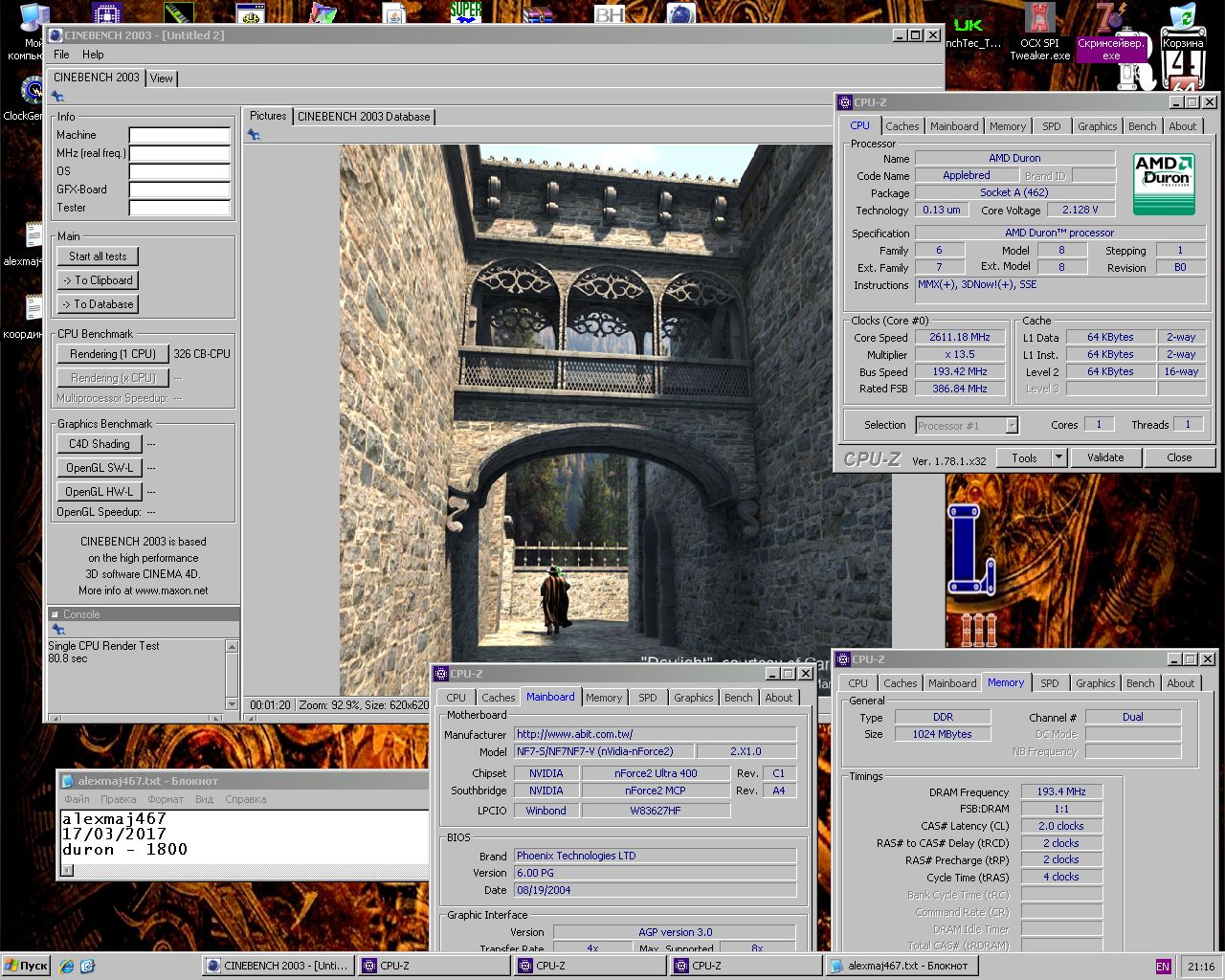1225x980 pixels.
Task: Open the Graphics tab in the CPU-Z Memory window
Action: 1095,683
